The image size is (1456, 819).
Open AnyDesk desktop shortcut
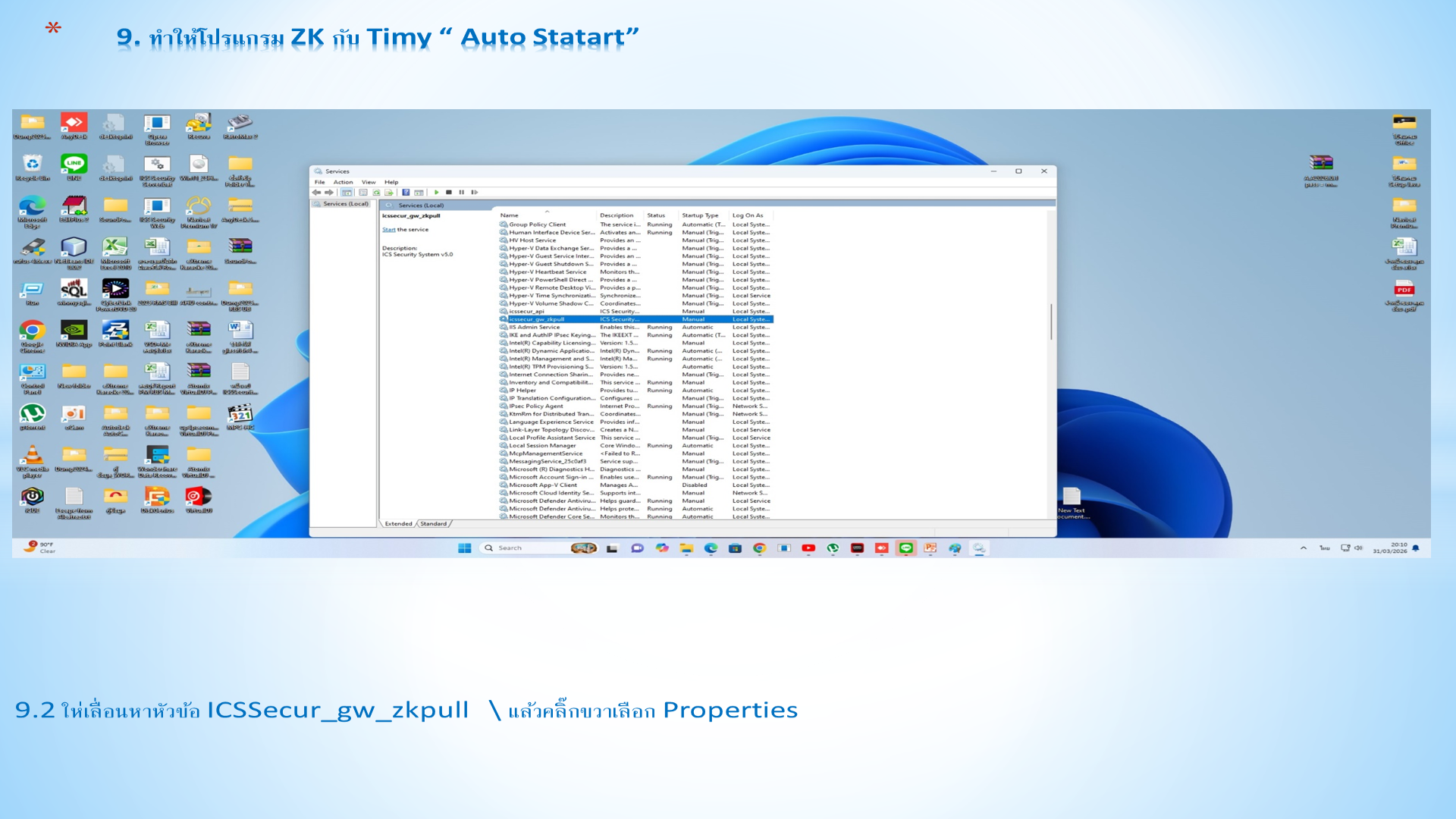coord(74,127)
